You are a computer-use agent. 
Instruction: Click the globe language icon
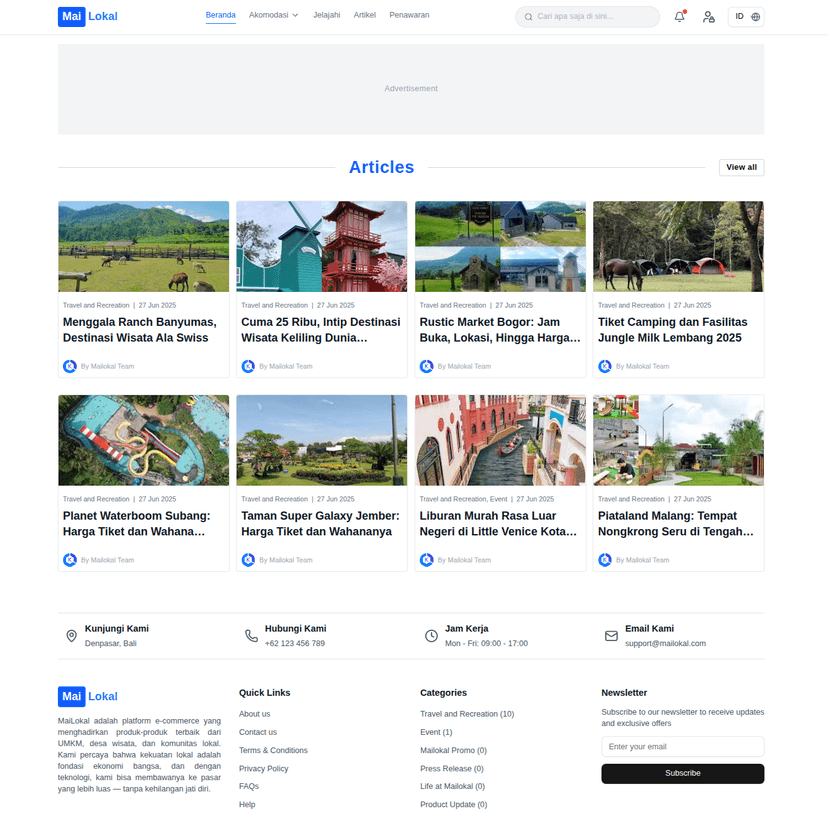click(x=756, y=17)
